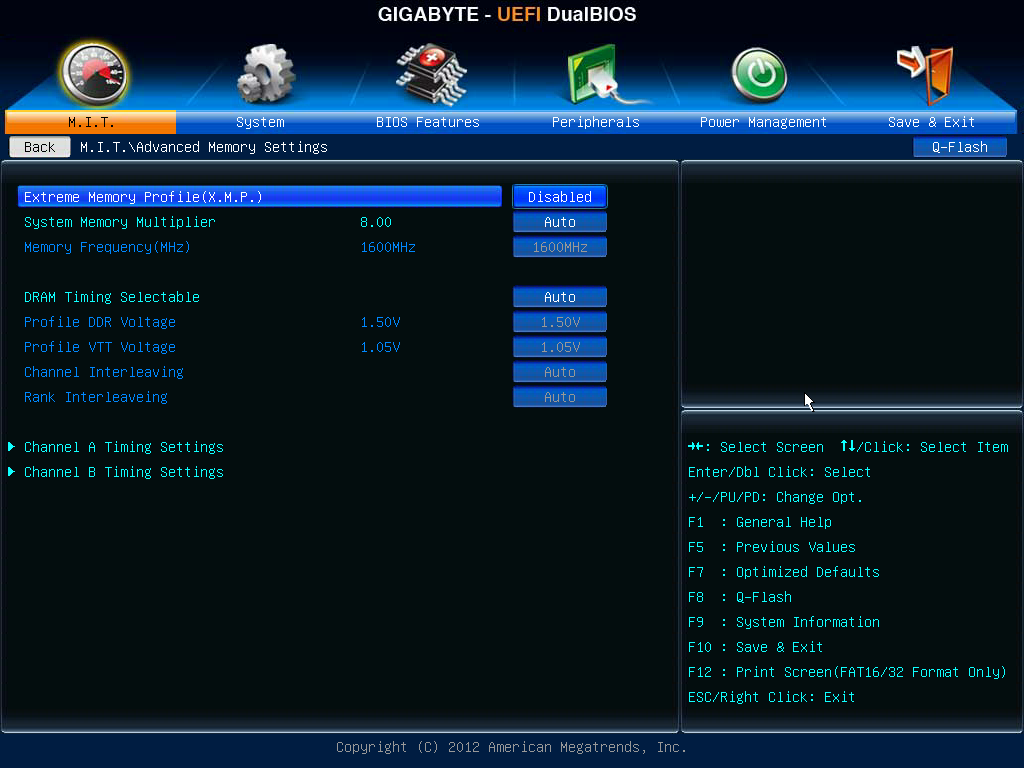Click the F7 Optimized Defaults help line
The width and height of the screenshot is (1024, 768).
[784, 572]
